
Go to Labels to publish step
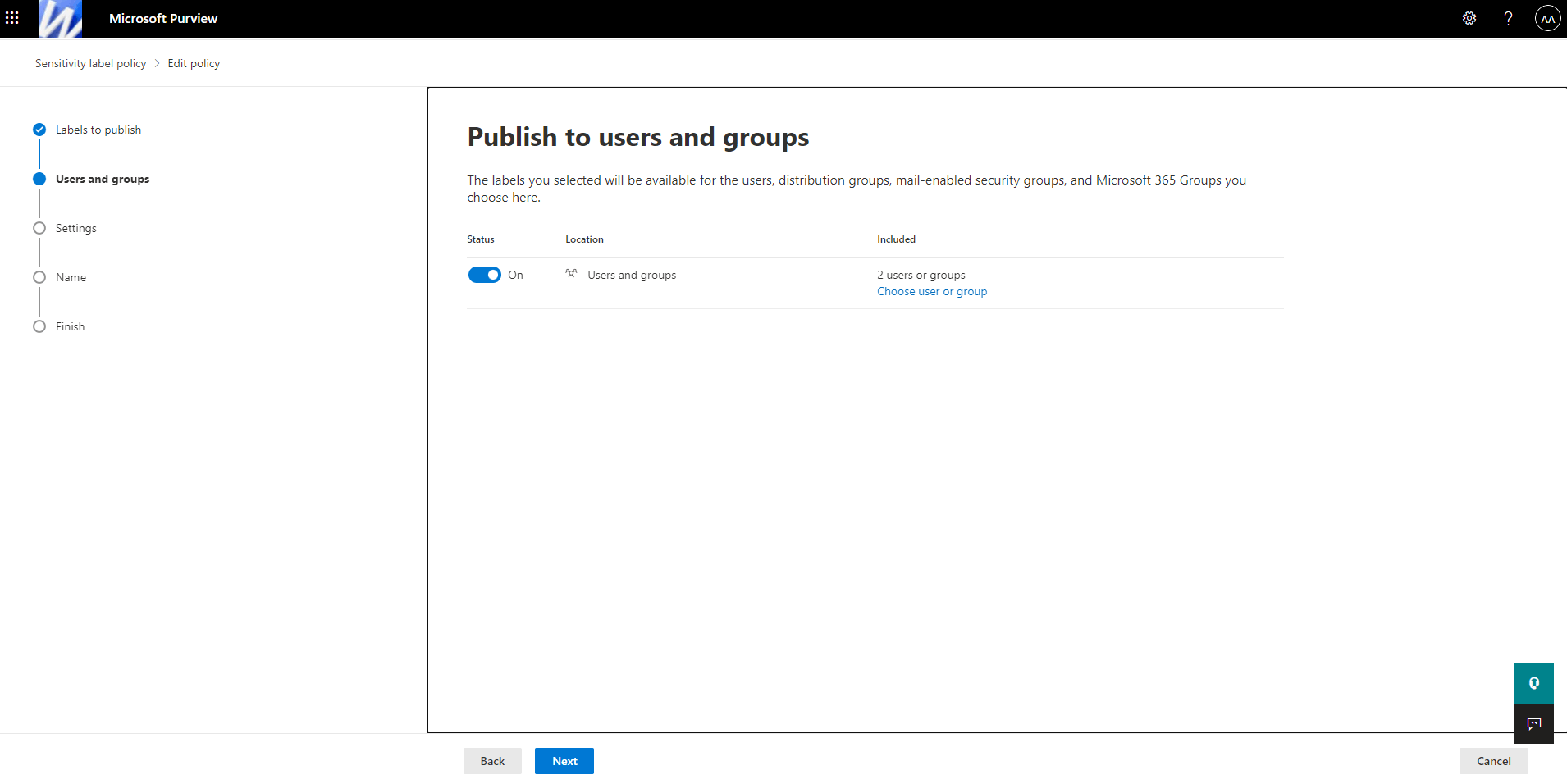tap(98, 130)
